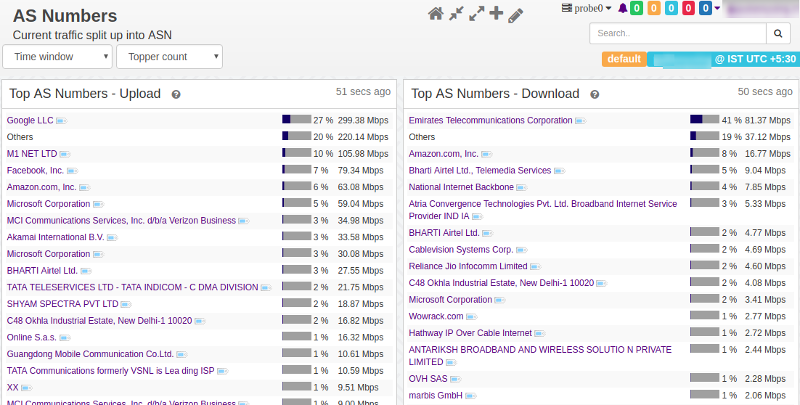Click the key icon beside Google LLC

point(61,120)
